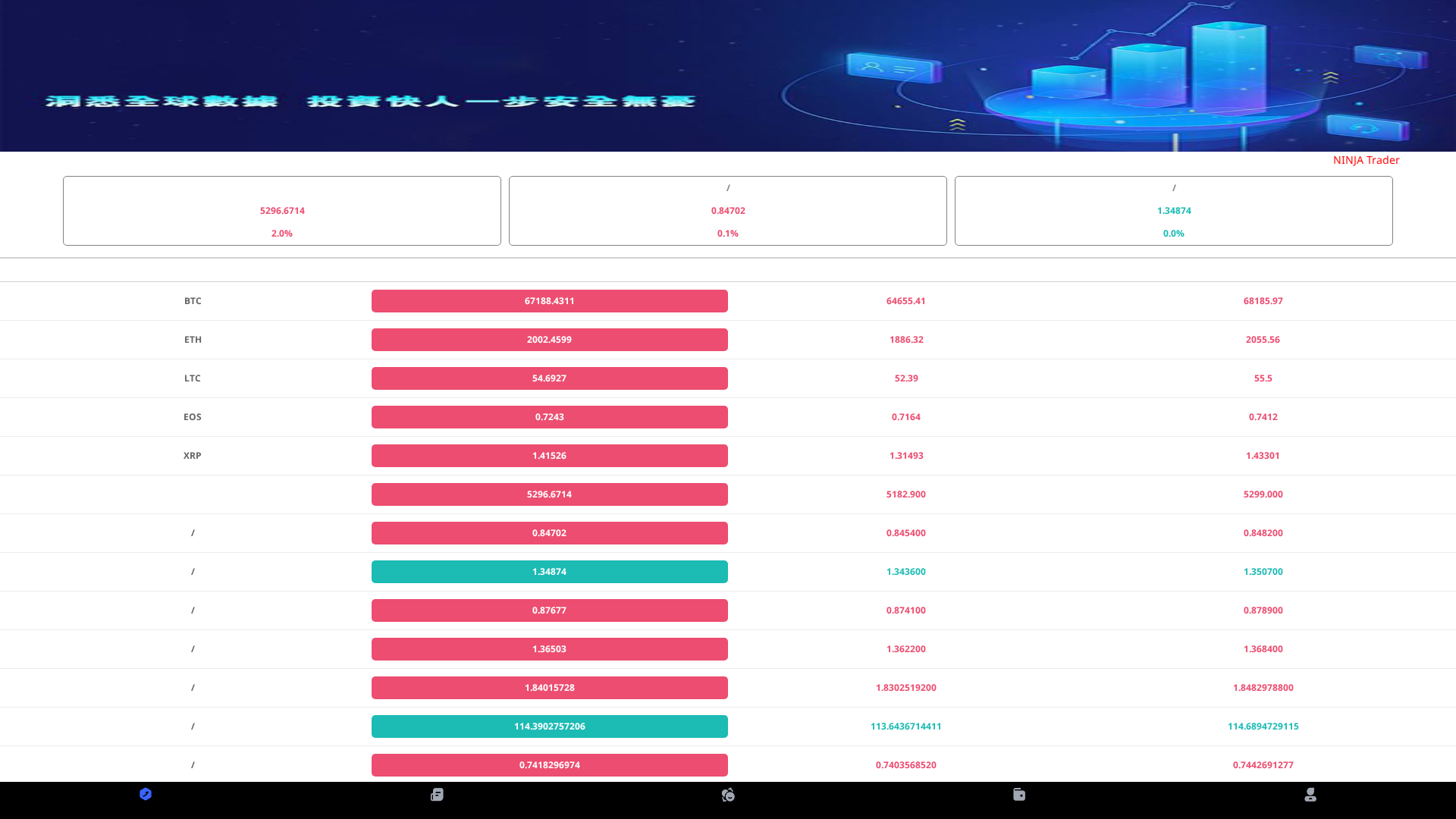1456x819 pixels.
Task: Open the home compass tab
Action: pyautogui.click(x=146, y=794)
